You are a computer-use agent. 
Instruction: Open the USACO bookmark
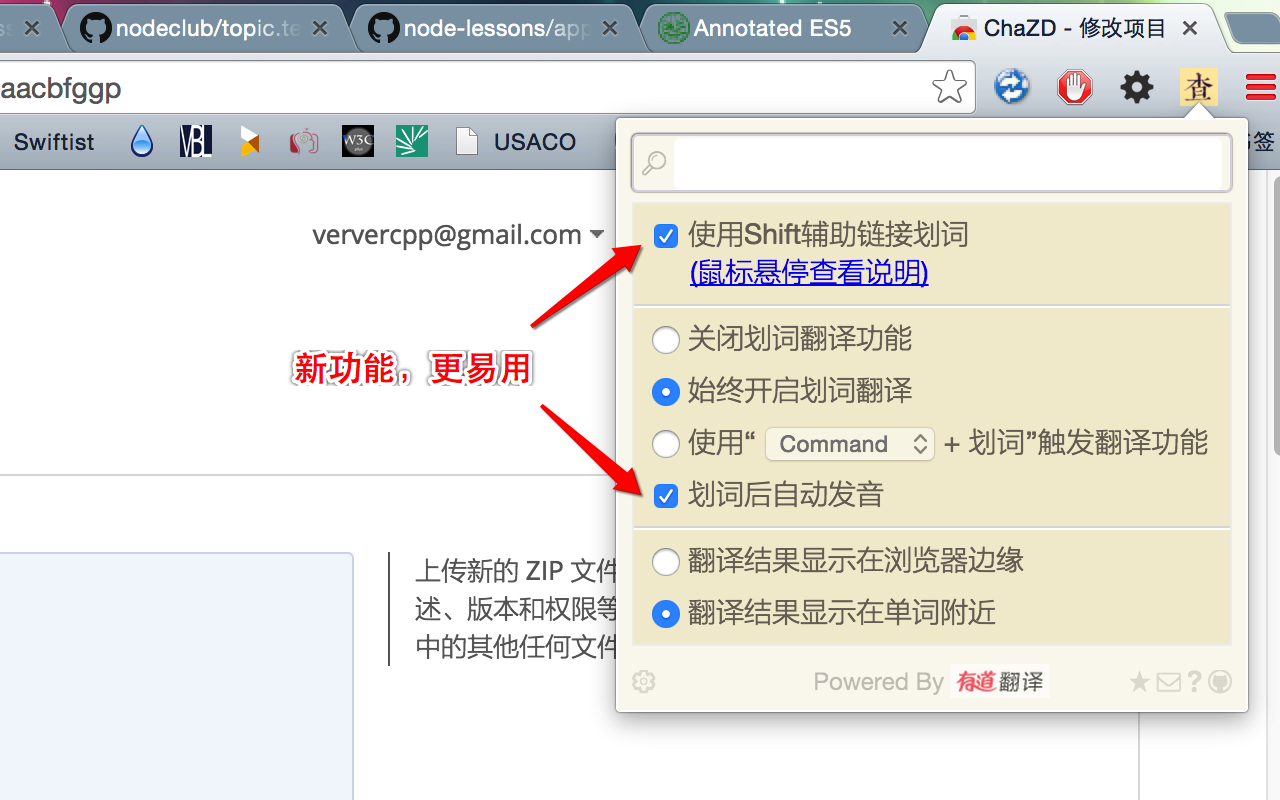point(517,142)
